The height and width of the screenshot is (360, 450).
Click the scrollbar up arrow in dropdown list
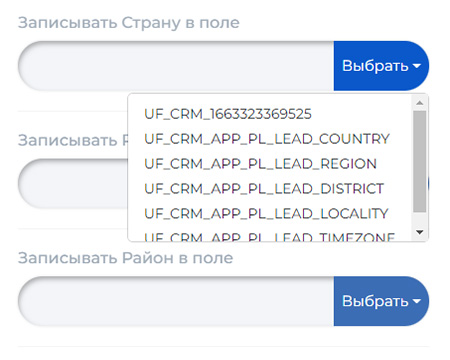pos(420,103)
